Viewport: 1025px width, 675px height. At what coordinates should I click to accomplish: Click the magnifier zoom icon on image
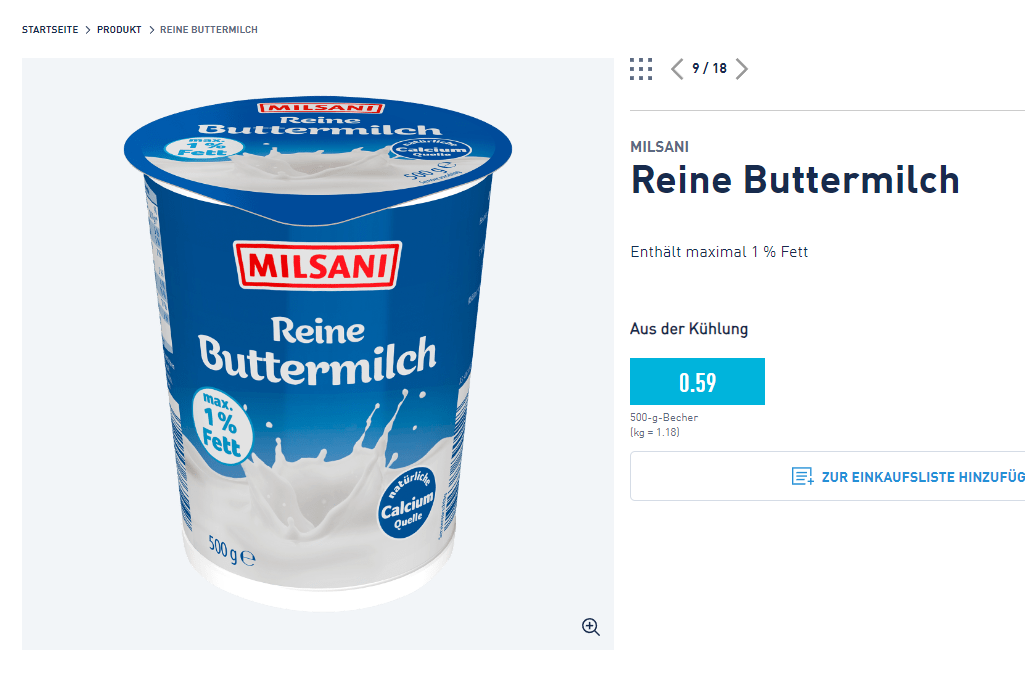coord(591,627)
